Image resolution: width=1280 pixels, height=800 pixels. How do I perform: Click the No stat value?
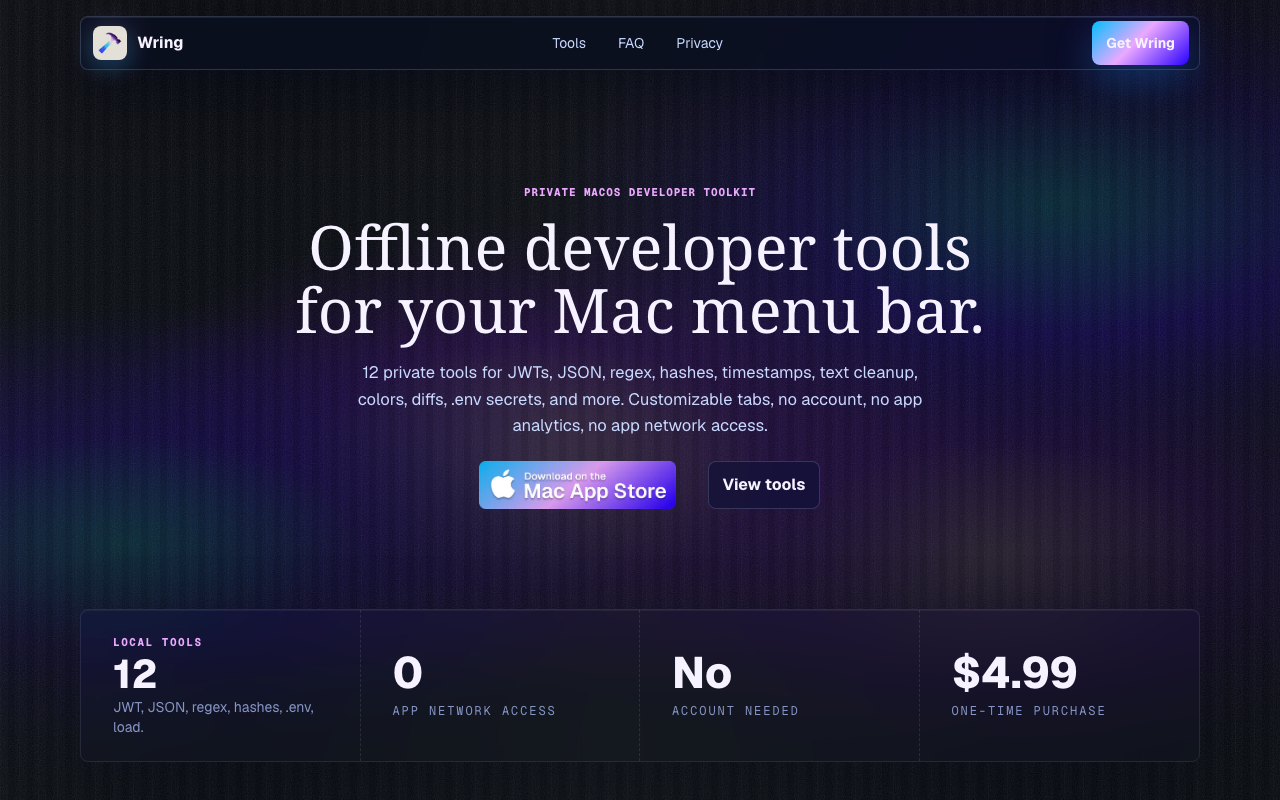702,673
